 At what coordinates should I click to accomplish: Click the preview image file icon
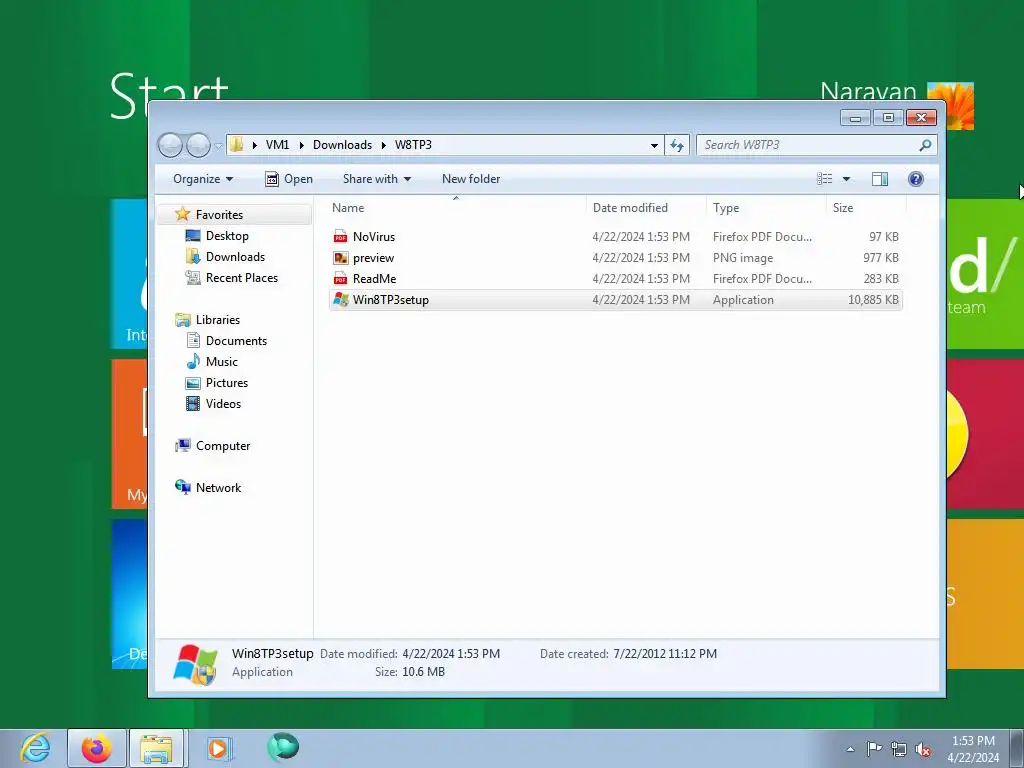click(x=340, y=258)
